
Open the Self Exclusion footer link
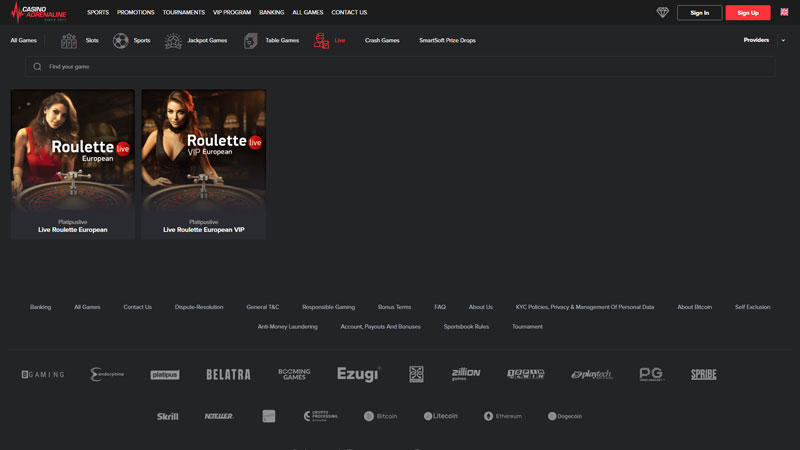click(x=753, y=307)
